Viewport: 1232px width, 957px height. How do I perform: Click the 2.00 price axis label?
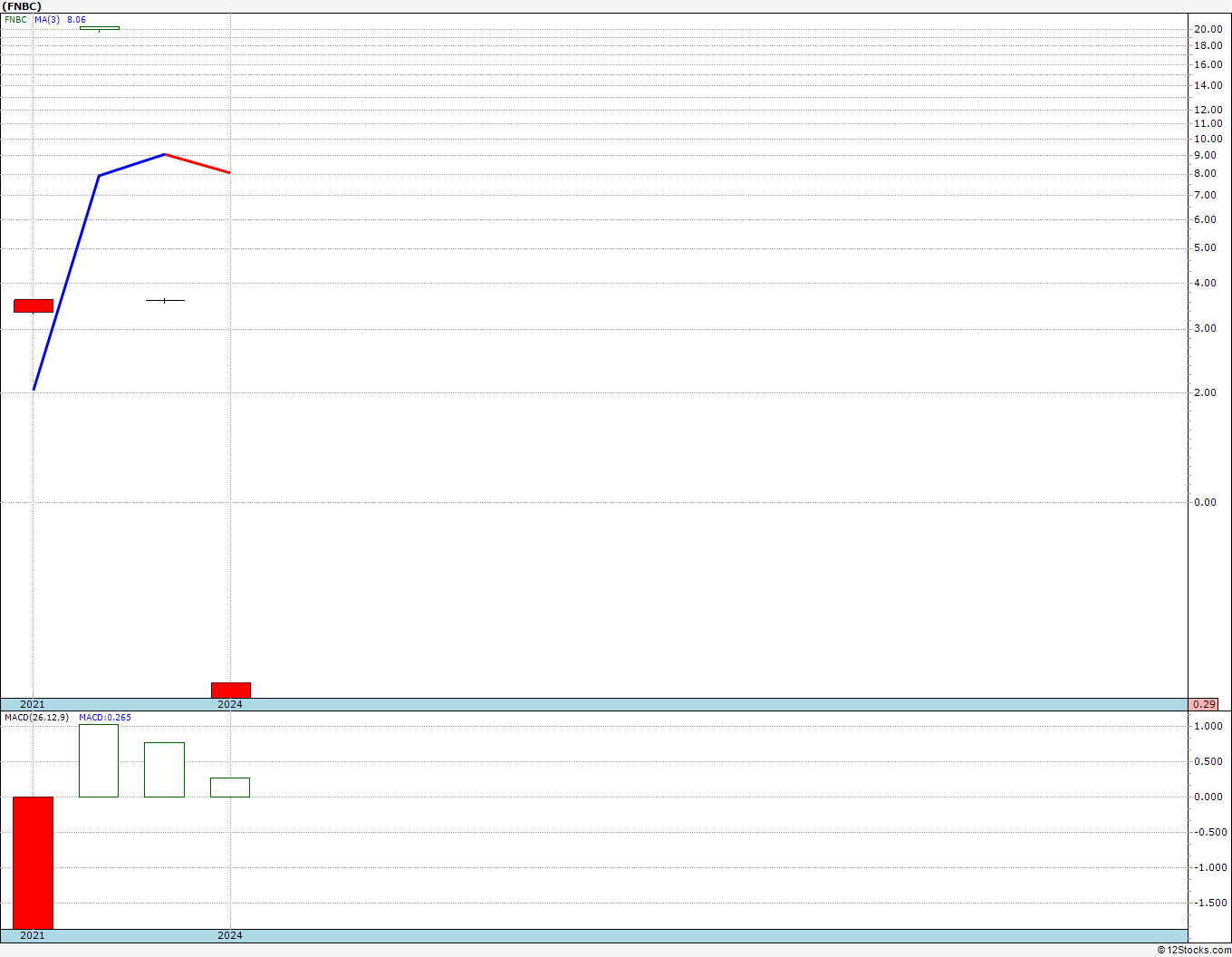click(1205, 392)
